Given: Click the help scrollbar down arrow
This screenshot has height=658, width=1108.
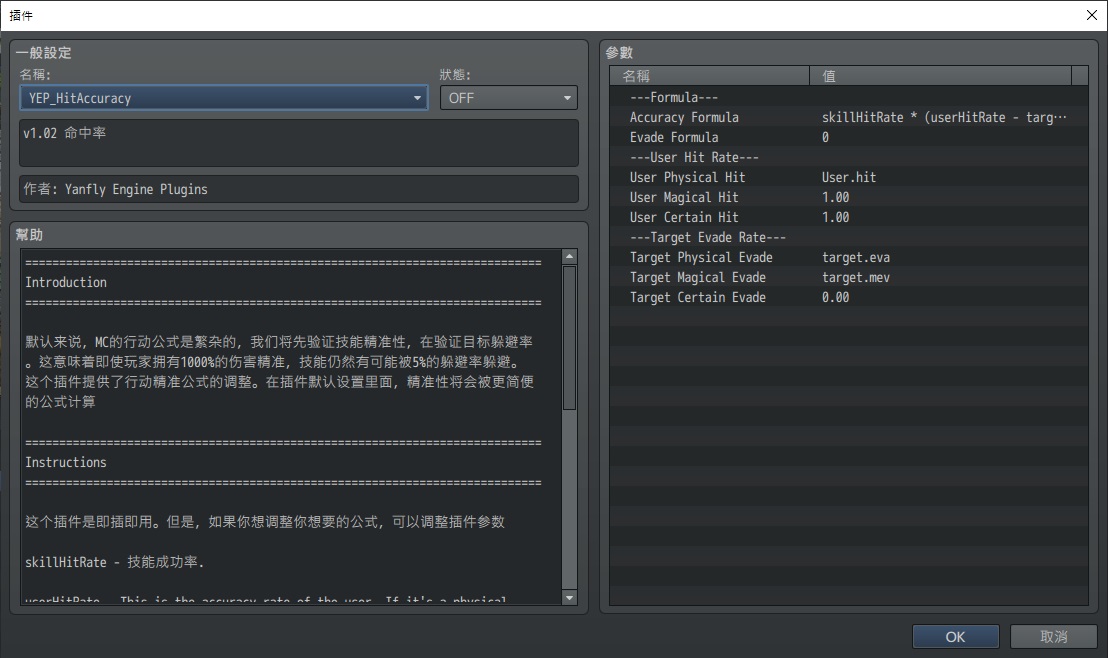Looking at the screenshot, I should [570, 598].
